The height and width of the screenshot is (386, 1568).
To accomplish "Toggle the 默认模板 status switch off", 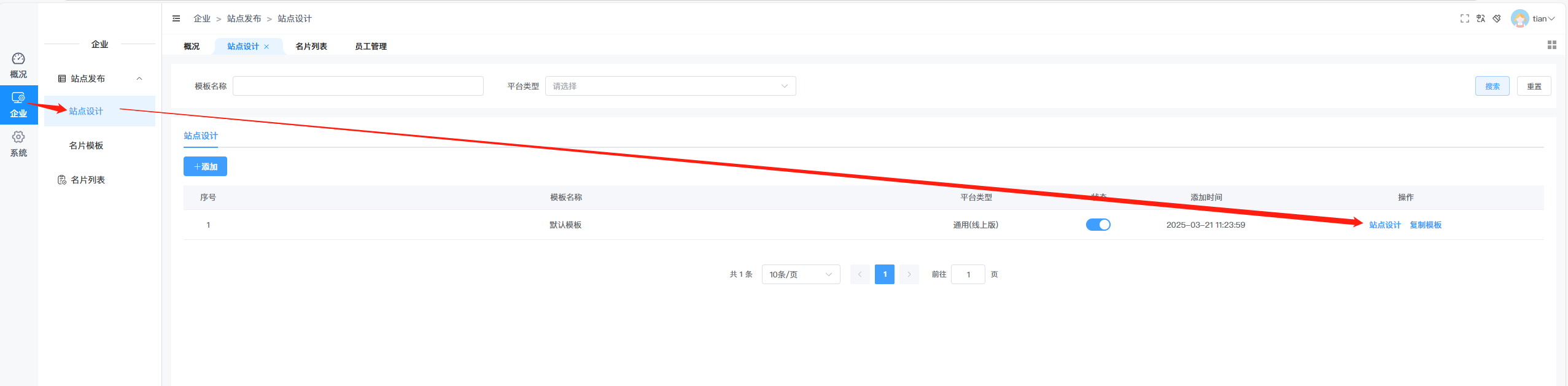I will click(x=1098, y=225).
